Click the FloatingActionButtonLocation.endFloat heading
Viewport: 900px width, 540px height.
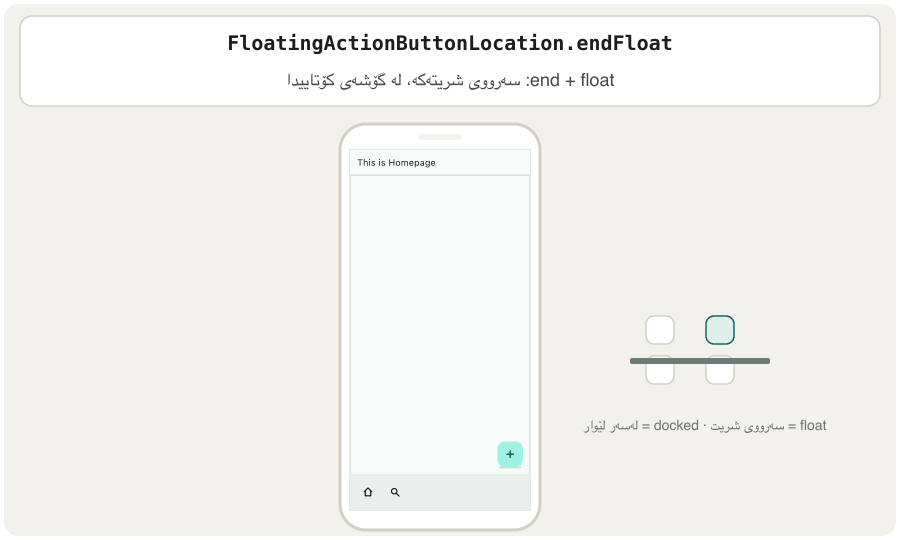tap(449, 43)
